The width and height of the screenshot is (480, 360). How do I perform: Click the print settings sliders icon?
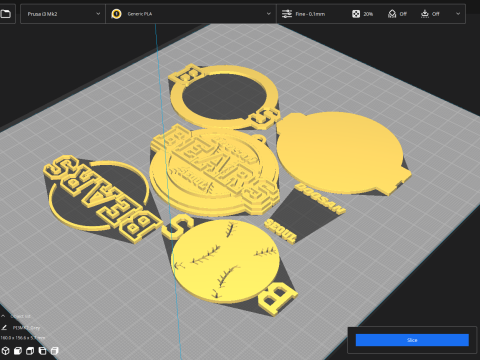[287, 14]
